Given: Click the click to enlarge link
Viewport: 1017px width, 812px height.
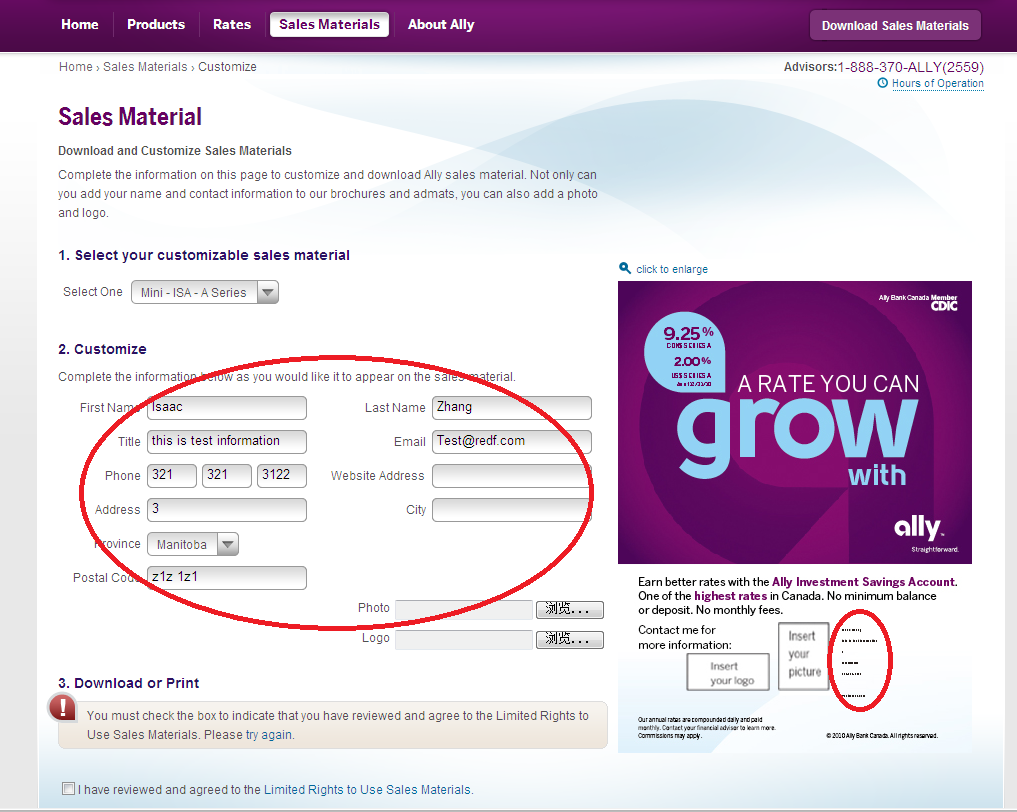Looking at the screenshot, I should [x=672, y=269].
